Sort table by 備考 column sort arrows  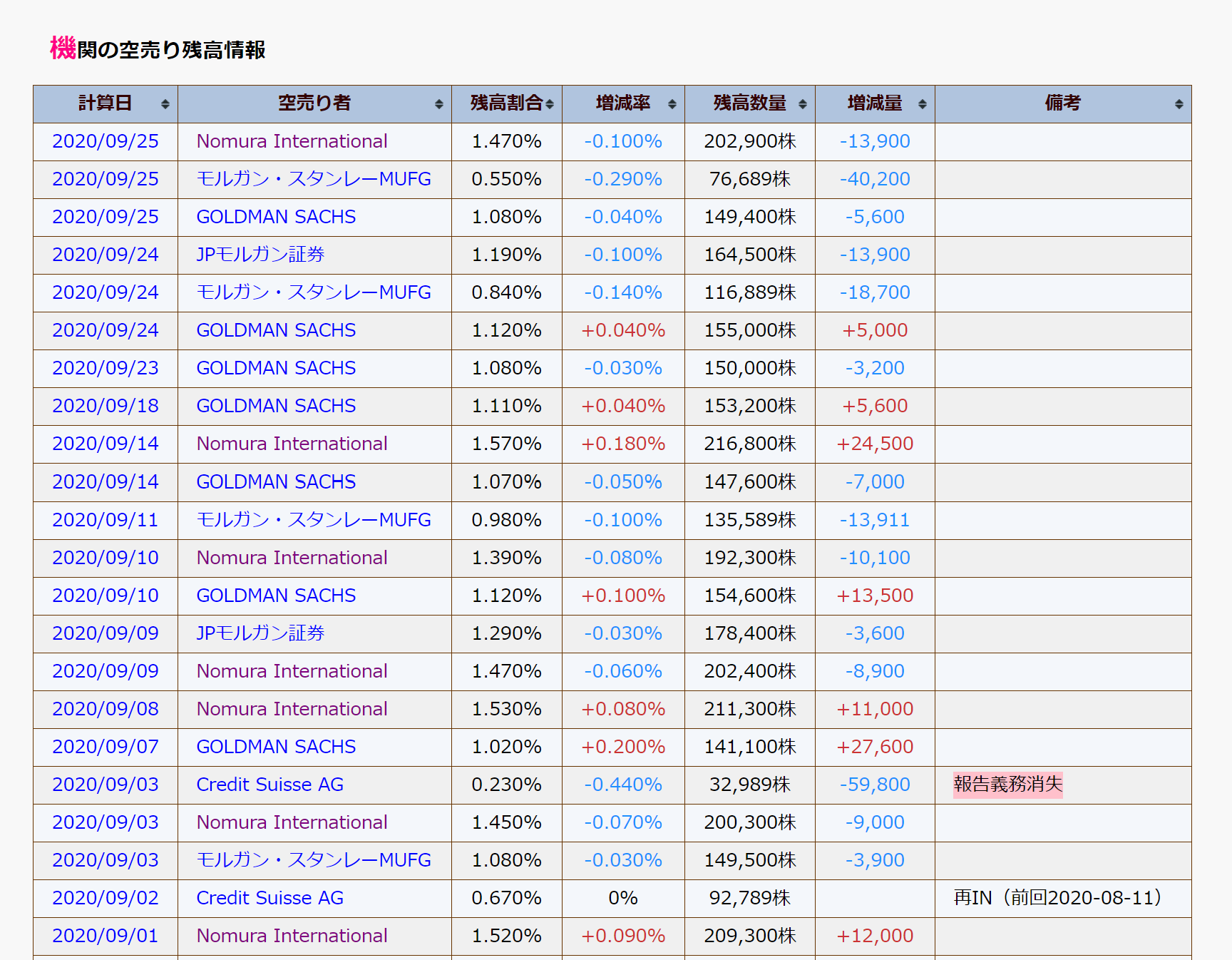pyautogui.click(x=1179, y=104)
